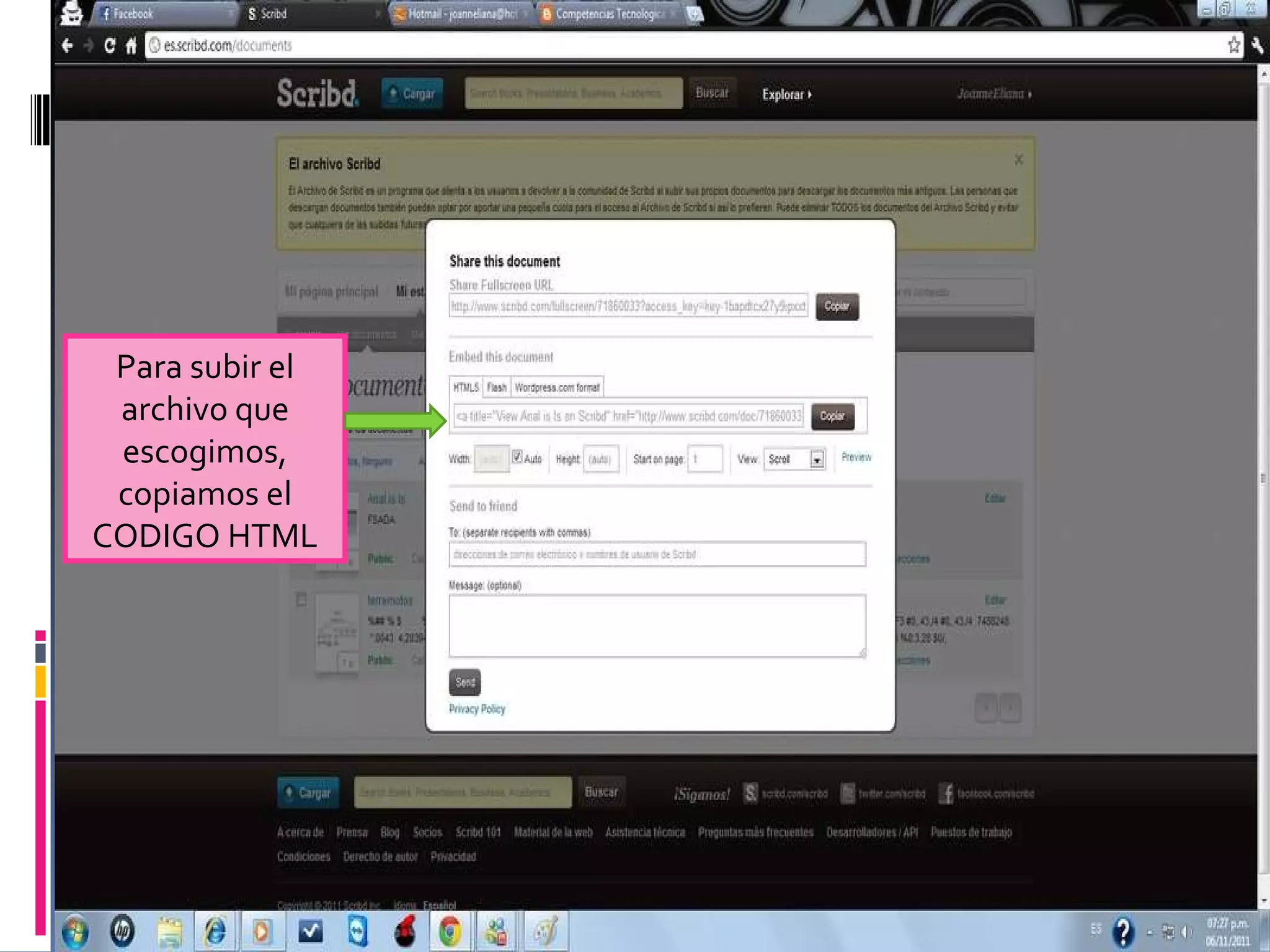The image size is (1270, 952).
Task: Select the HTML5 embed tab
Action: tap(466, 387)
